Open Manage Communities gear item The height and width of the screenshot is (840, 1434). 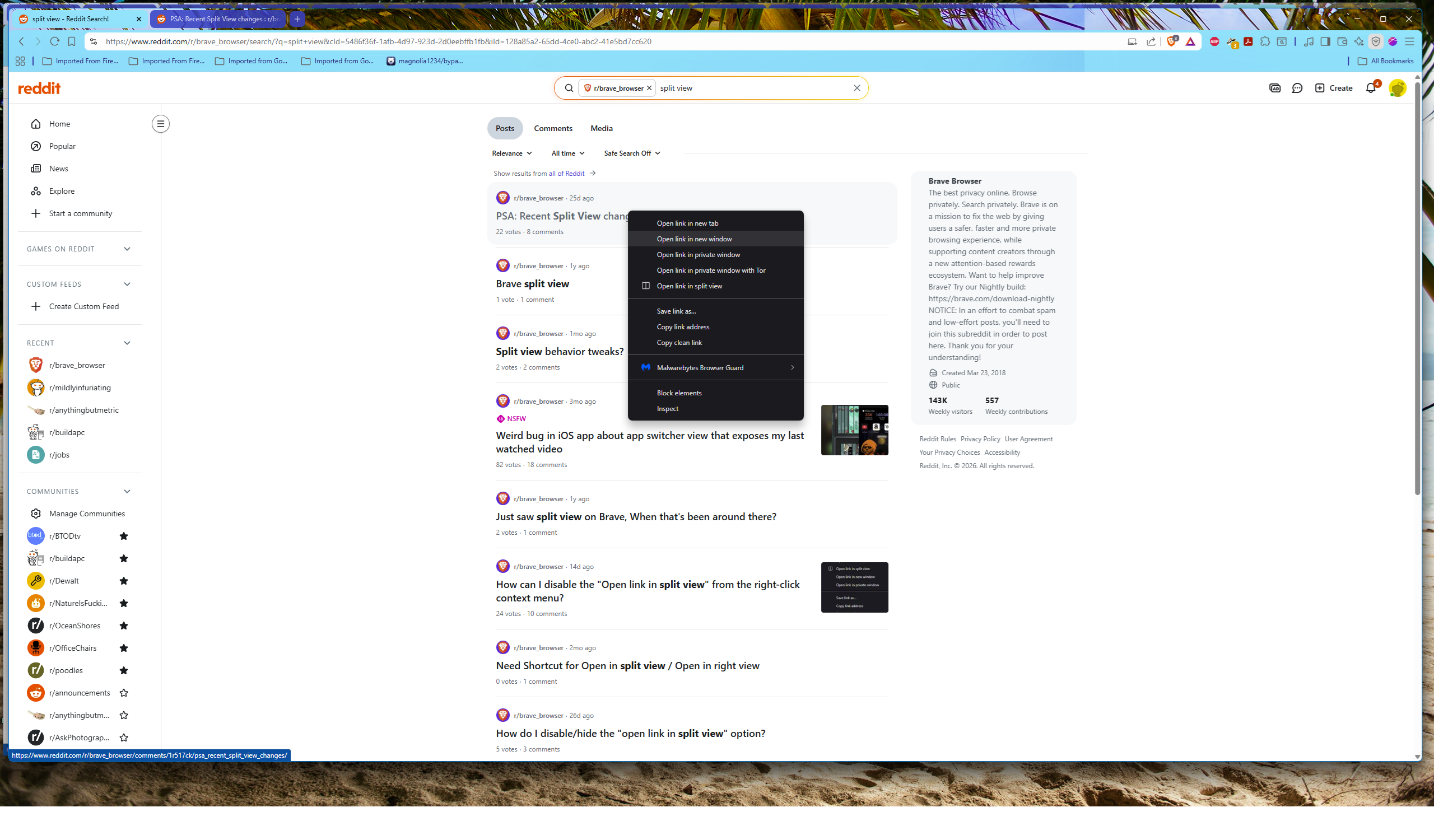tap(86, 514)
